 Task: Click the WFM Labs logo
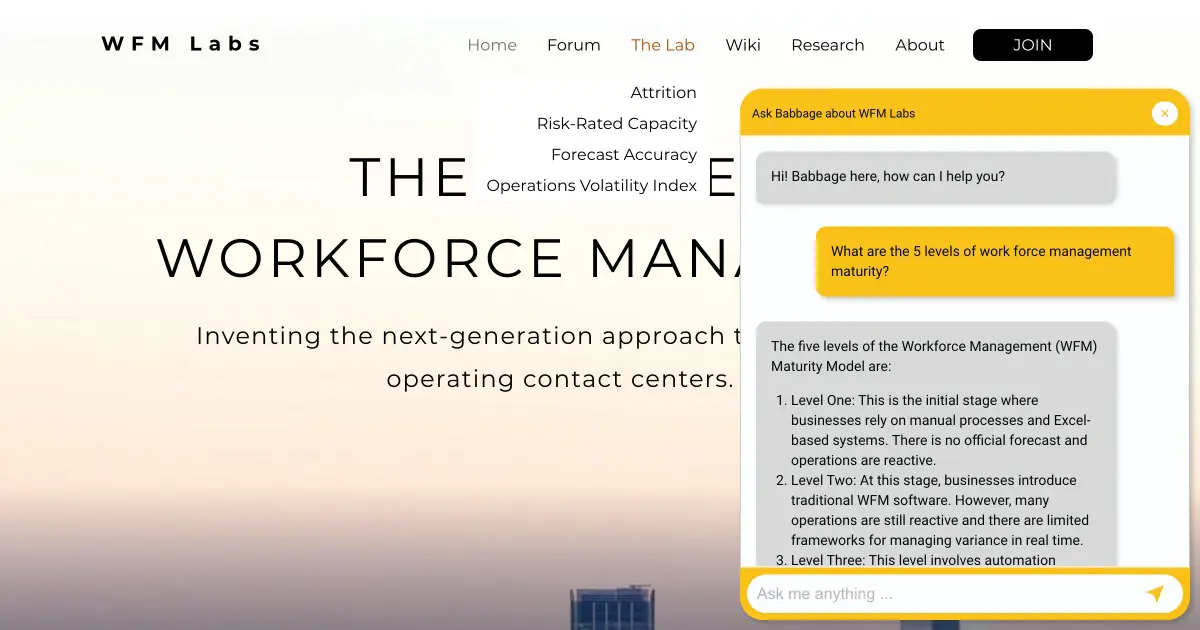(x=182, y=44)
